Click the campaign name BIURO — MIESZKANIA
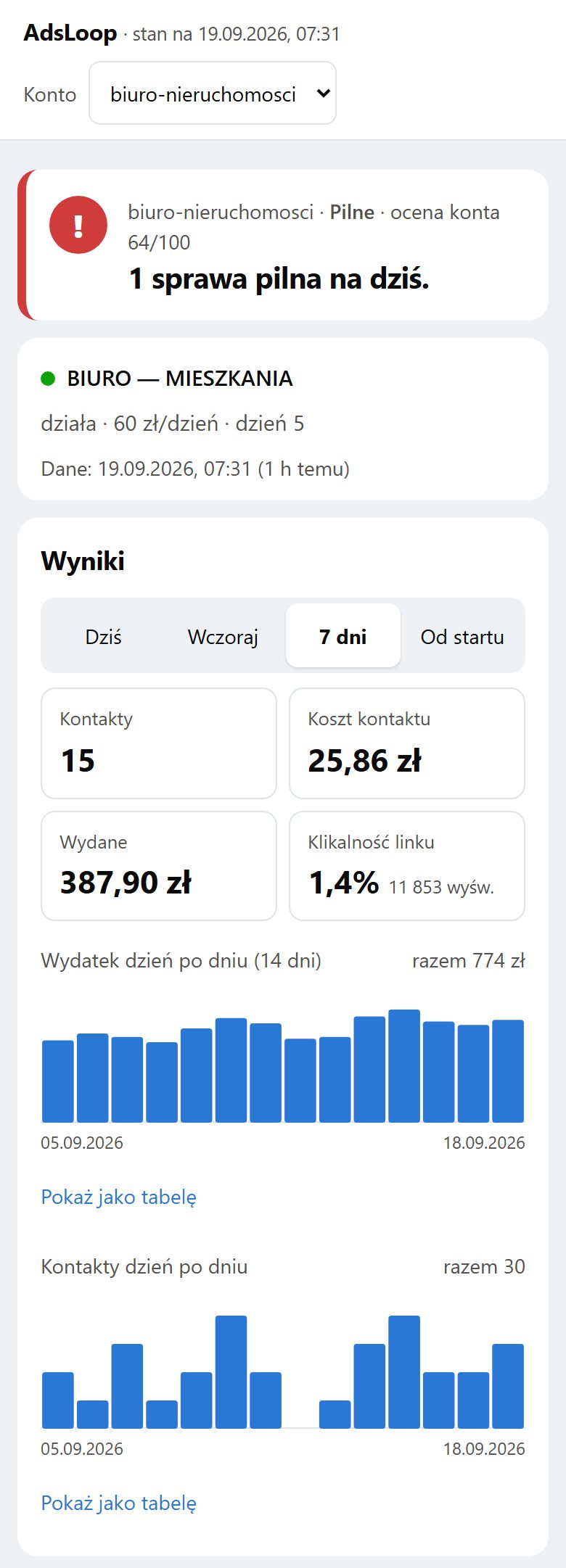The height and width of the screenshot is (1568, 566). point(180,379)
